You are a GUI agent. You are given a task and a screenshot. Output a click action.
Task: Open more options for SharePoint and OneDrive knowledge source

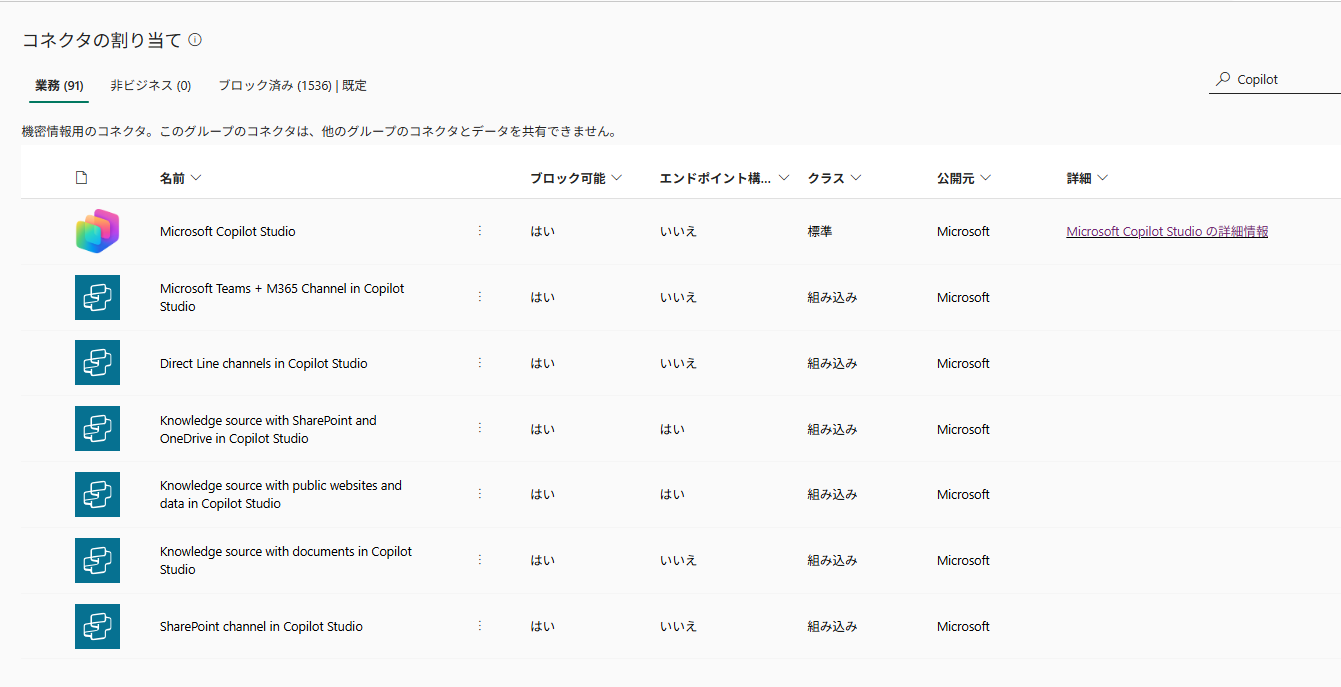pyautogui.click(x=479, y=428)
